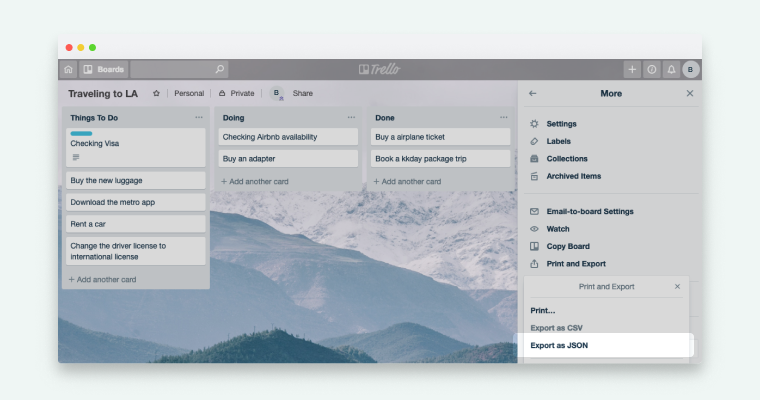
Task: Open the Personal team button
Action: pyautogui.click(x=189, y=93)
